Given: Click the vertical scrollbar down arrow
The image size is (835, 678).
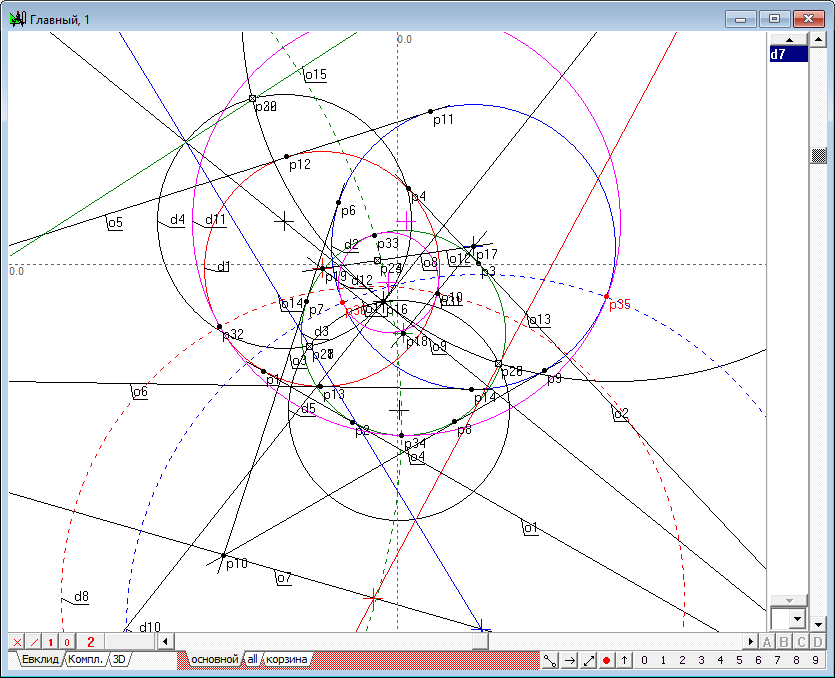Looking at the screenshot, I should click(818, 623).
